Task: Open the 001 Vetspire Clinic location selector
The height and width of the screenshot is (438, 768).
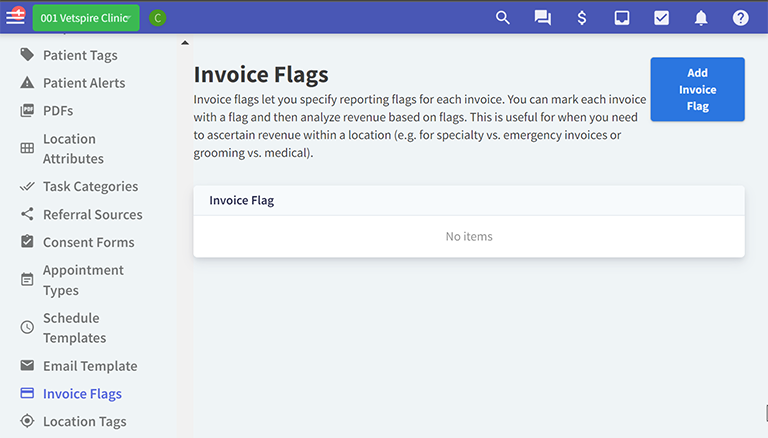Action: (87, 17)
